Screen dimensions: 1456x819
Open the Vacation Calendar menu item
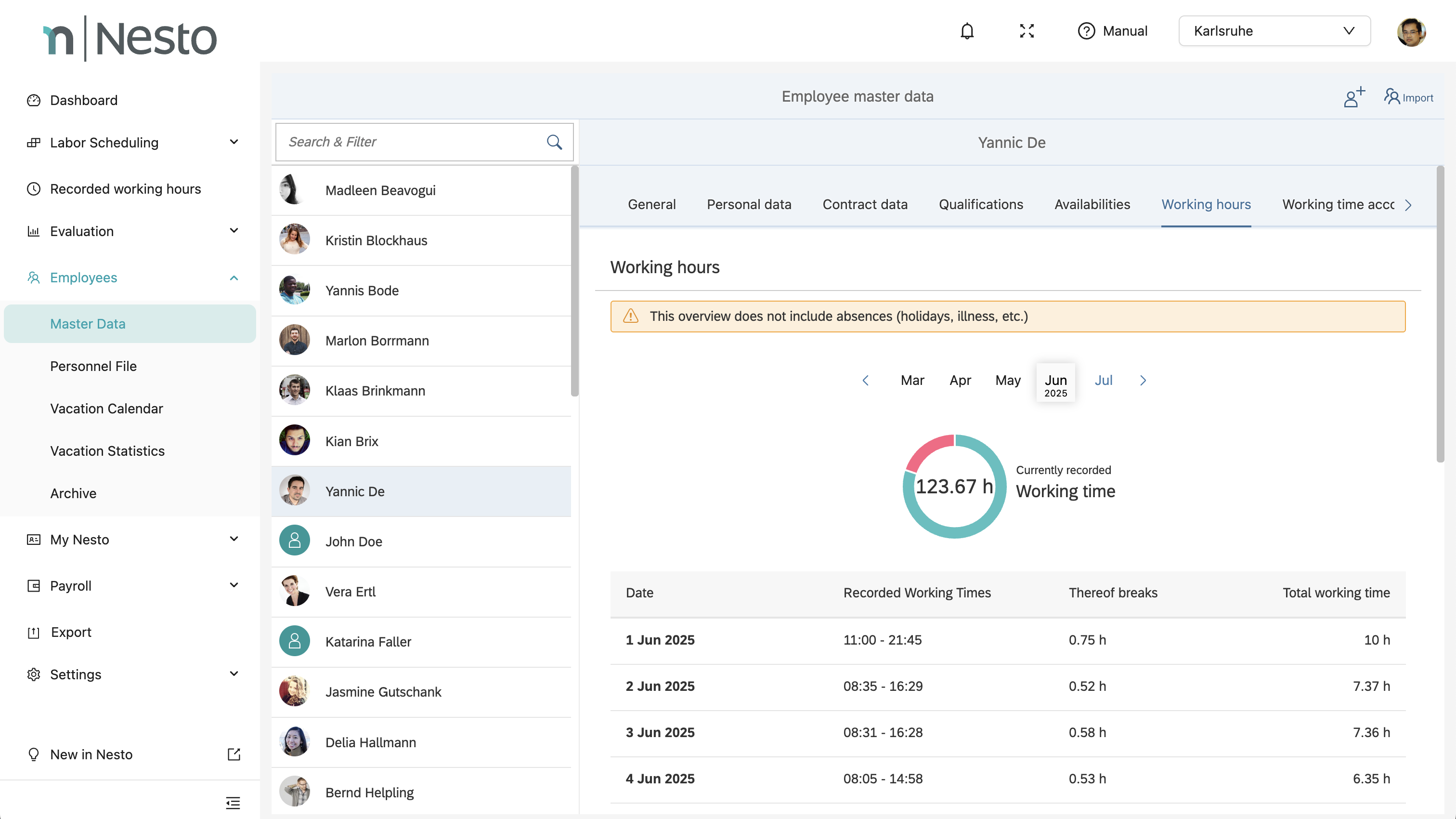pos(106,409)
